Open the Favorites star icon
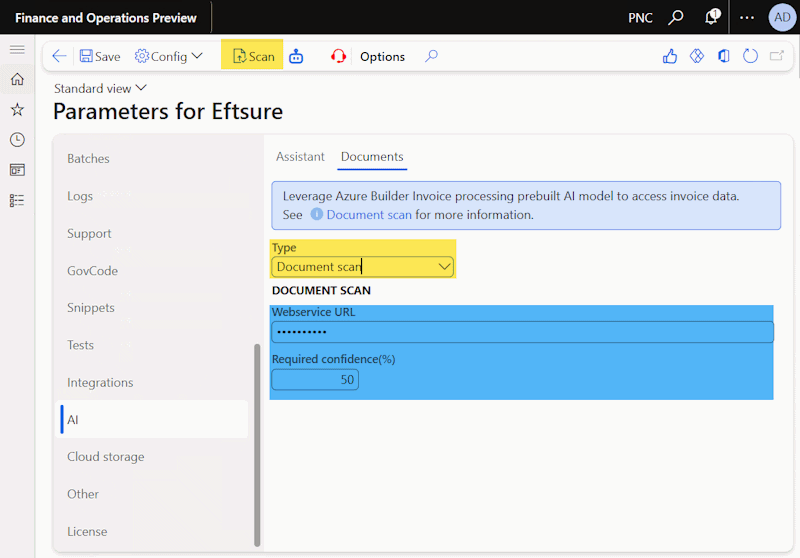Screen dimensions: 800x558 point(17,109)
